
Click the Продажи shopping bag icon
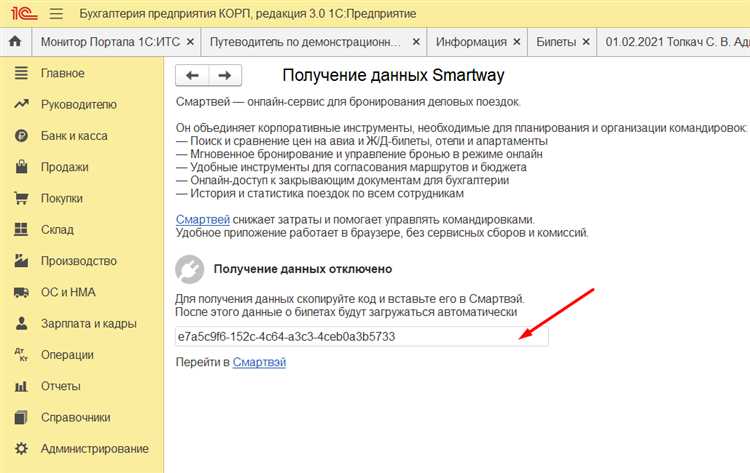pyautogui.click(x=21, y=167)
